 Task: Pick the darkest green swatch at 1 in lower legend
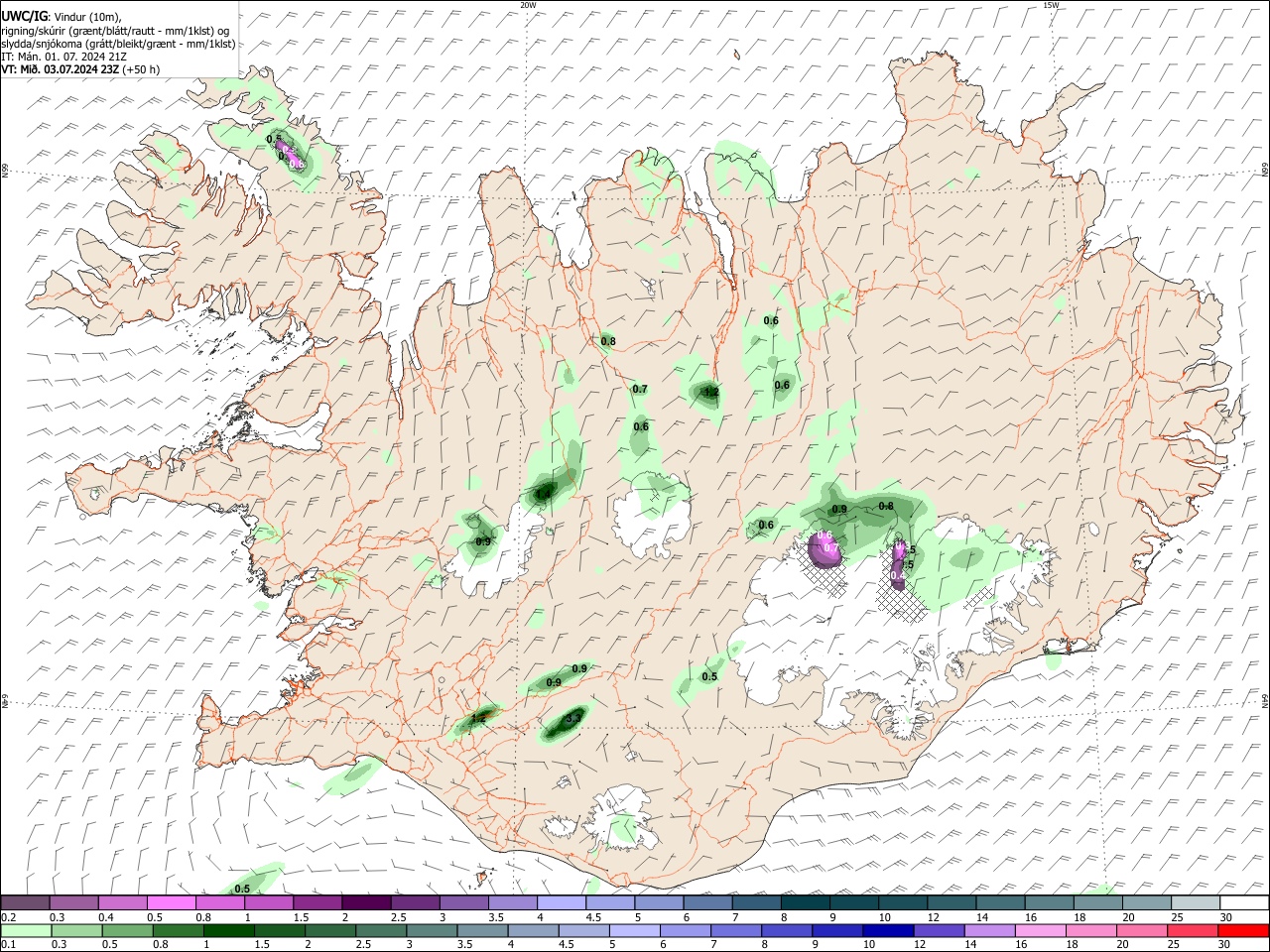[229, 930]
